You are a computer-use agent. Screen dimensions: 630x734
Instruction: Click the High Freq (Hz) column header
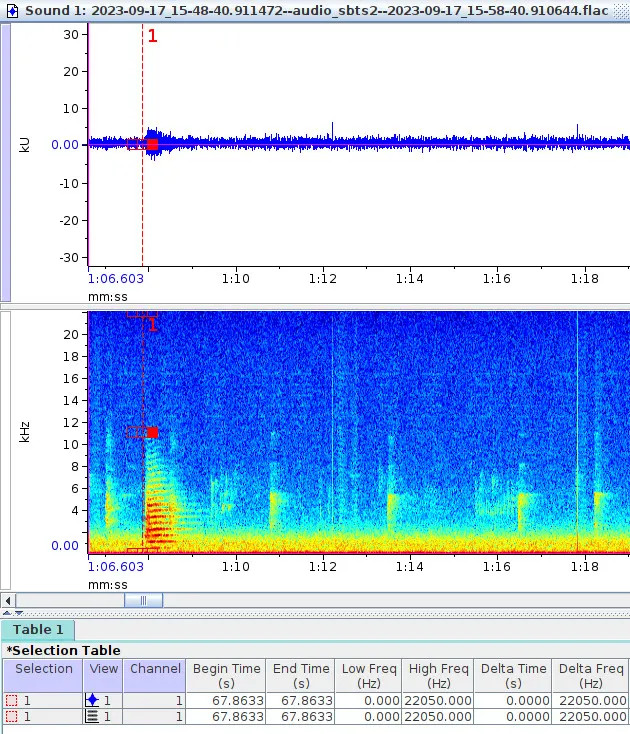438,676
